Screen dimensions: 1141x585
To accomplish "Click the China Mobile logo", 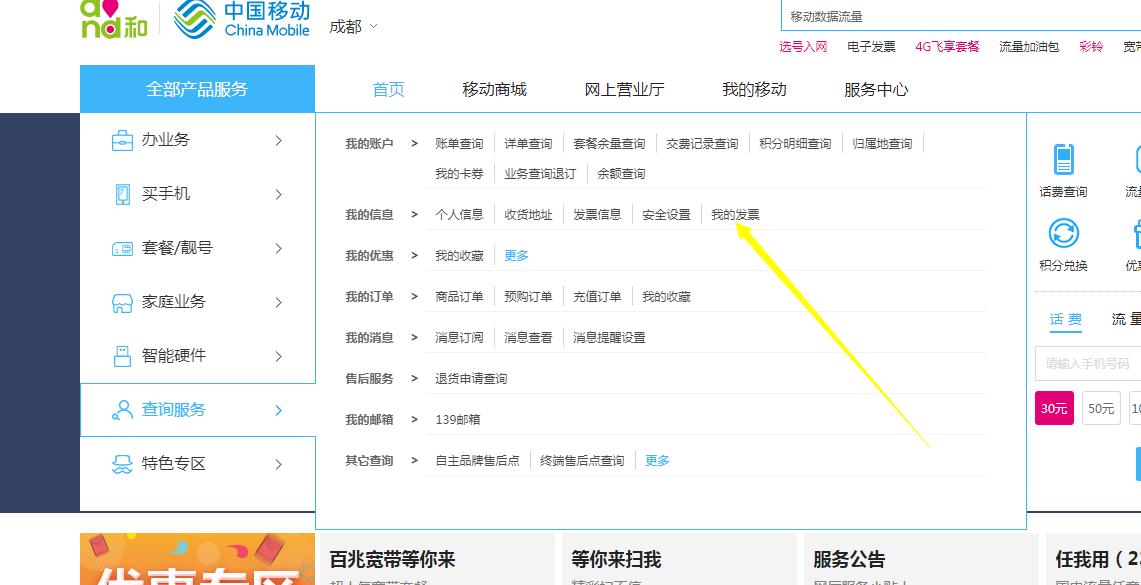I will click(242, 19).
